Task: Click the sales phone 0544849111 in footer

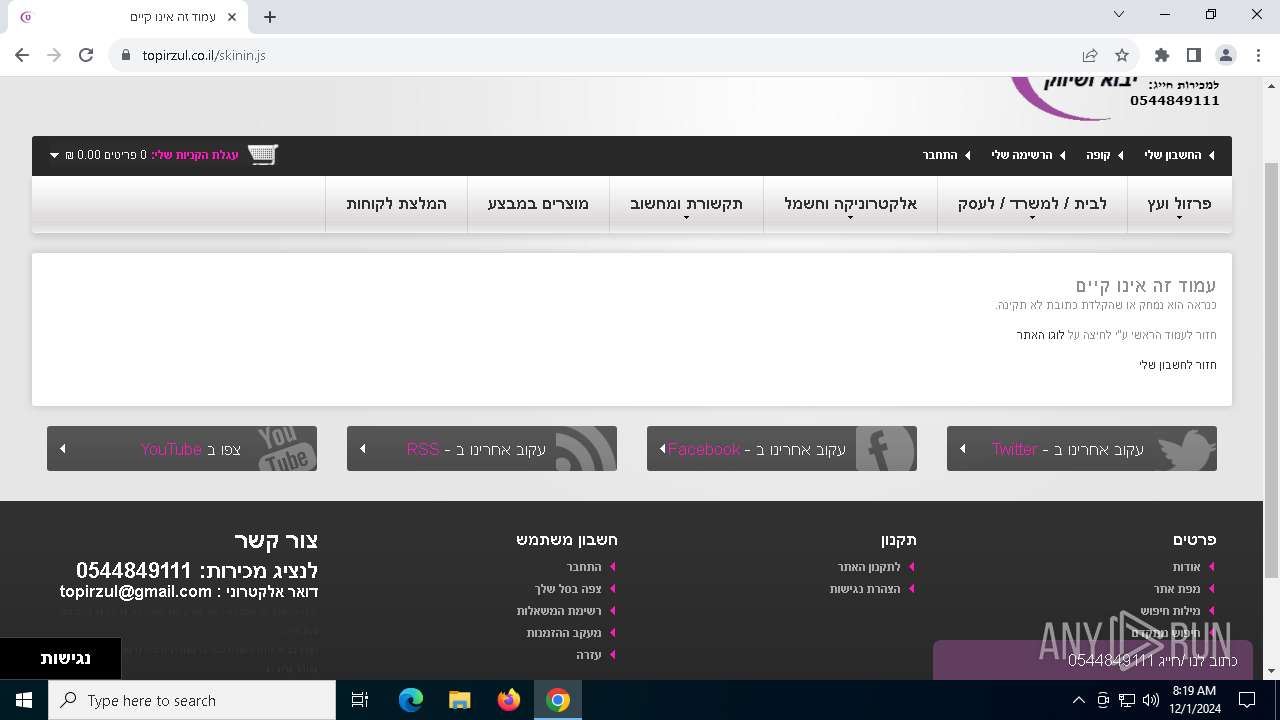Action: click(x=133, y=571)
